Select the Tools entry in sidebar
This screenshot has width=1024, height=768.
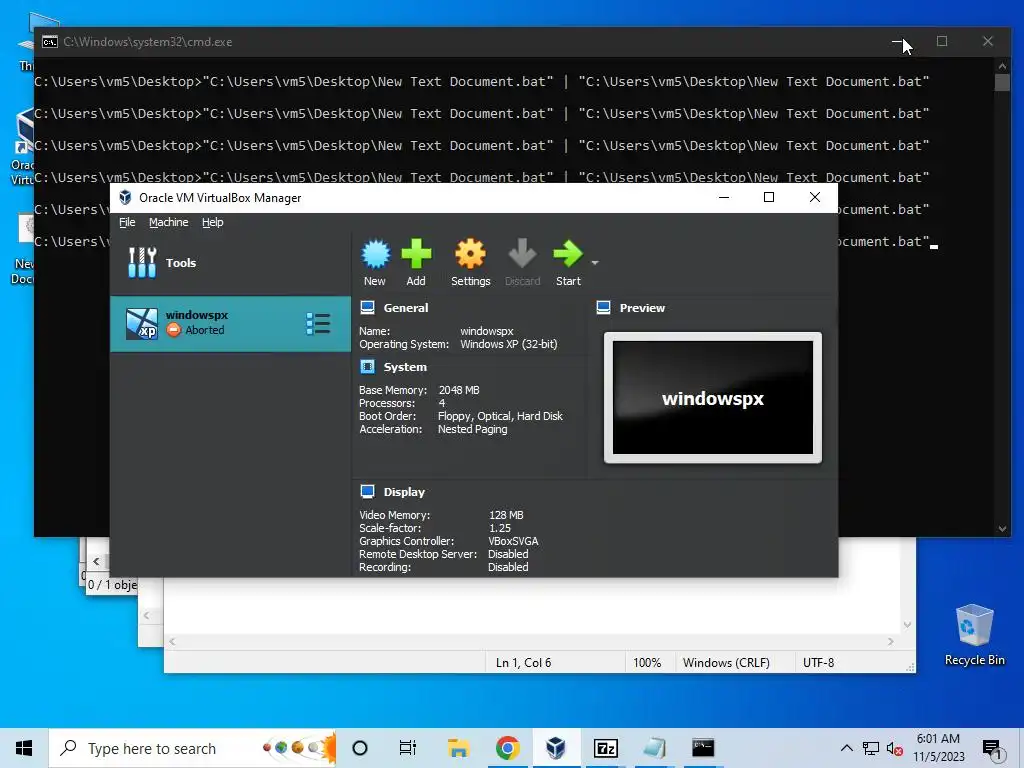click(x=231, y=263)
